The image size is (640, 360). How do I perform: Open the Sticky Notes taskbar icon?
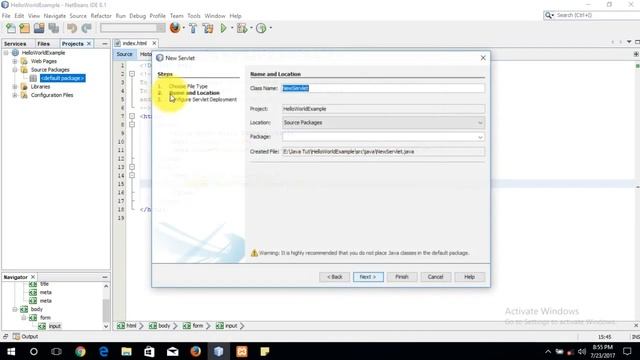coord(265,351)
